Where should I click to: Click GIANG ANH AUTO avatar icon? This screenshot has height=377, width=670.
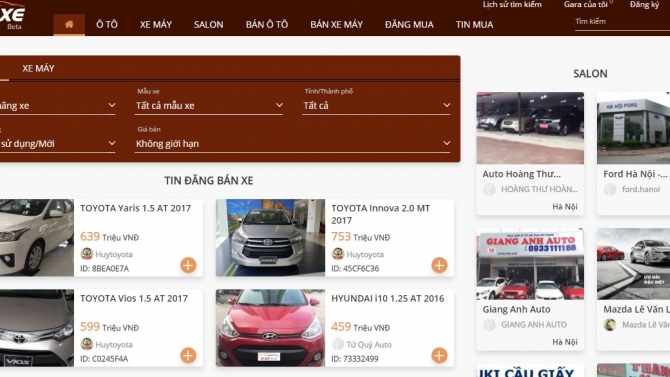coord(489,324)
